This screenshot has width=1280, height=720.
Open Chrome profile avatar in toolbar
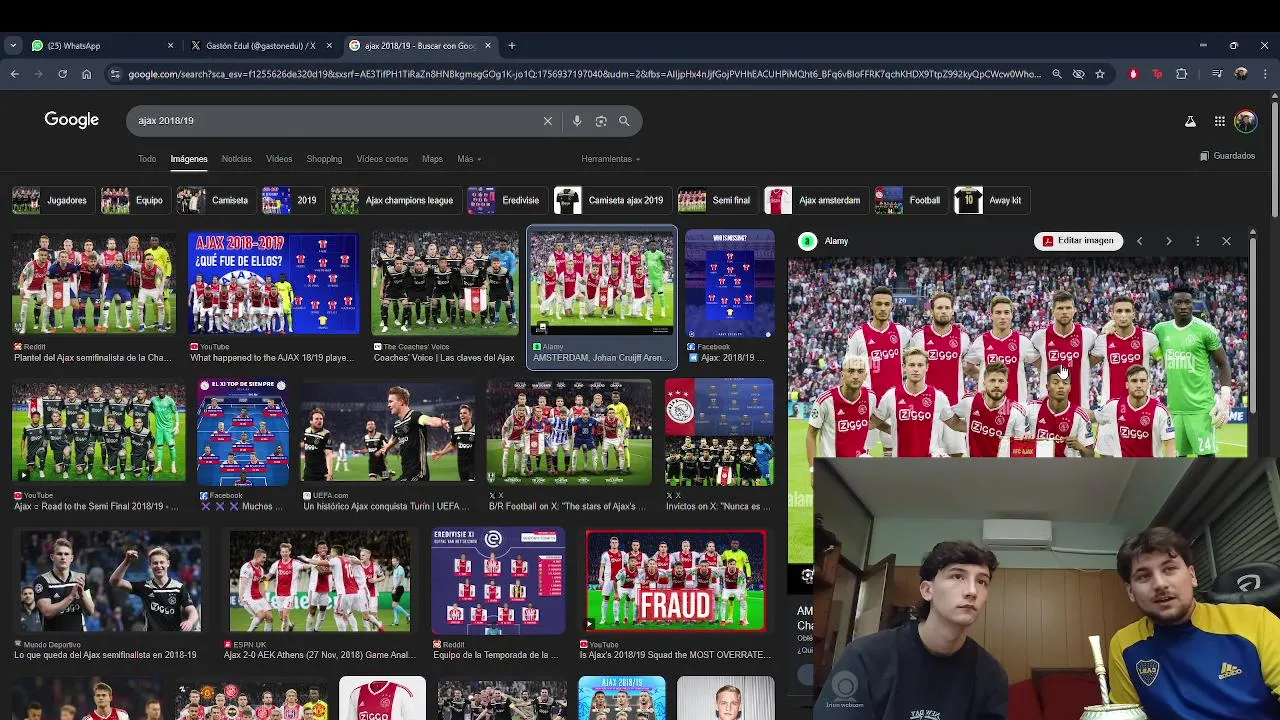(1241, 74)
